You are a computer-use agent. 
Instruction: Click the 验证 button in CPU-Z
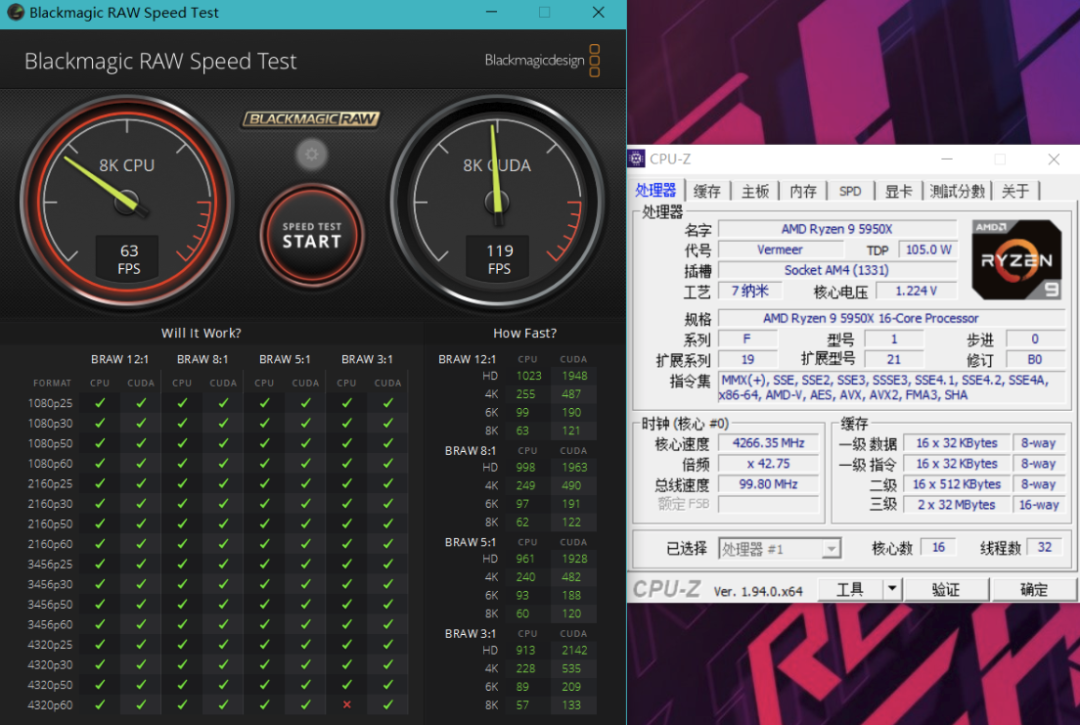946,589
